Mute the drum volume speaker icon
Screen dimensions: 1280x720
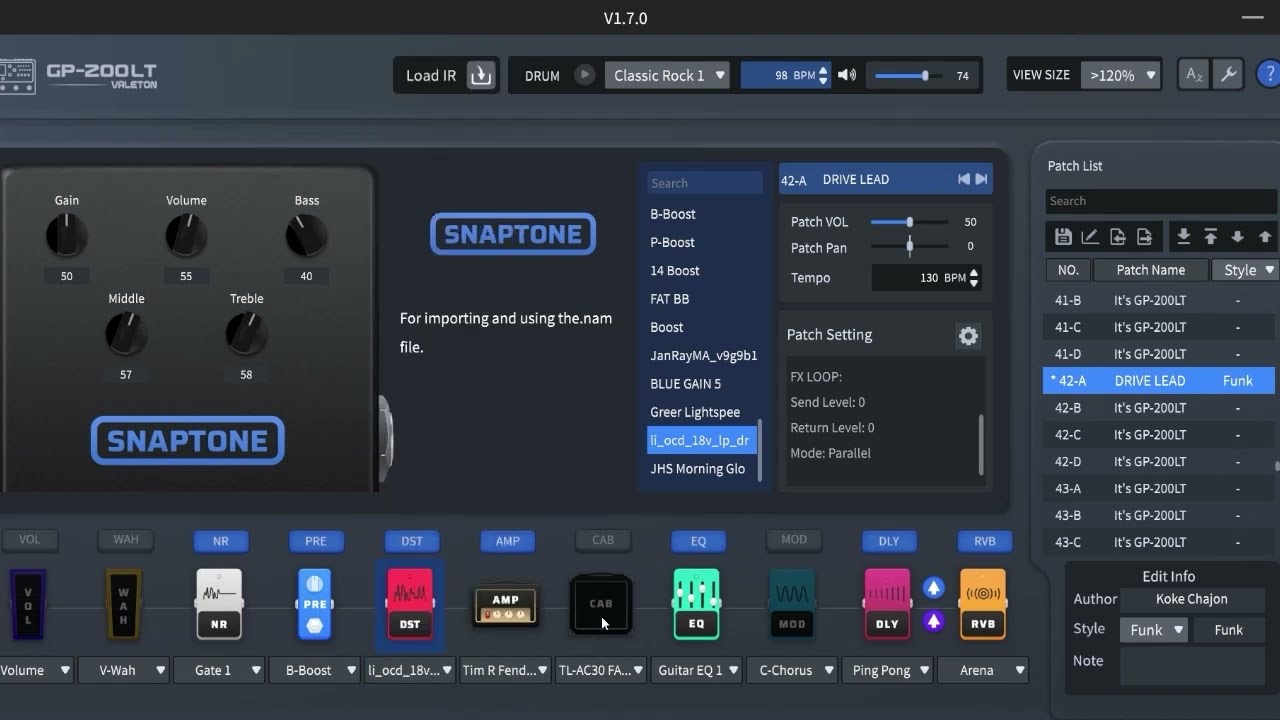(x=847, y=75)
